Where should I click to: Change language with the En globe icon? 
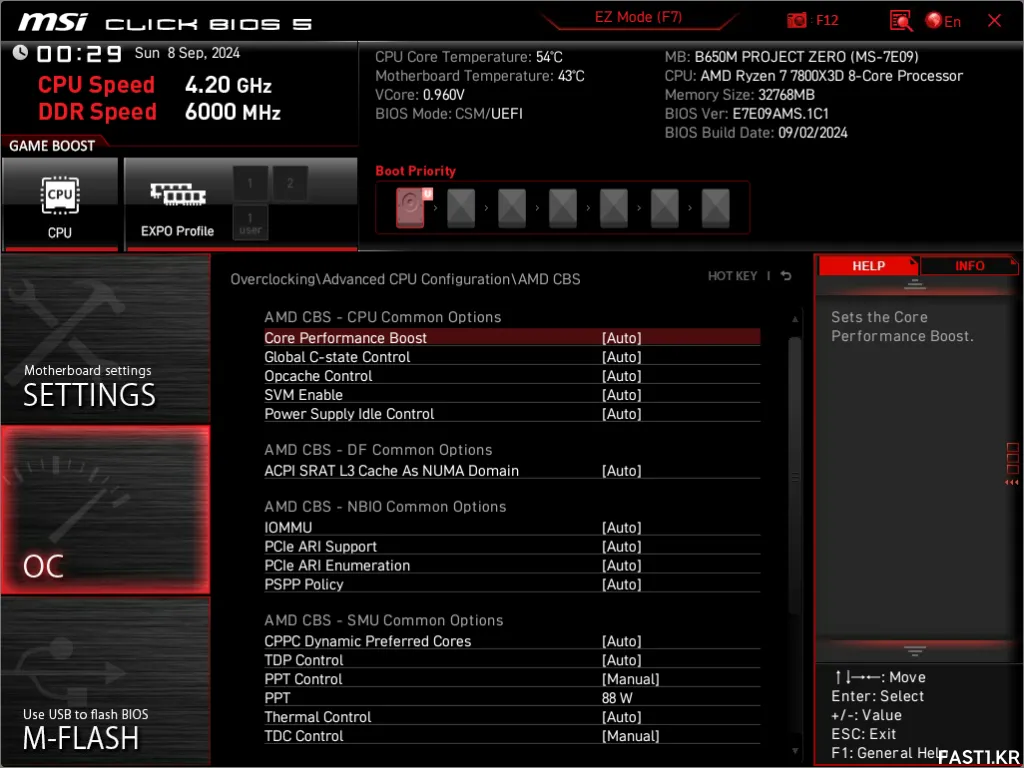point(943,21)
